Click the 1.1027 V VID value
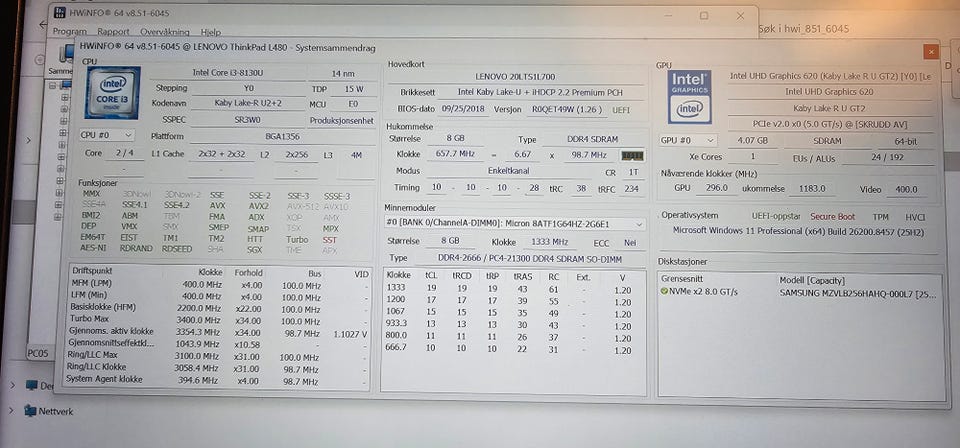This screenshot has width=960, height=448. (x=351, y=334)
